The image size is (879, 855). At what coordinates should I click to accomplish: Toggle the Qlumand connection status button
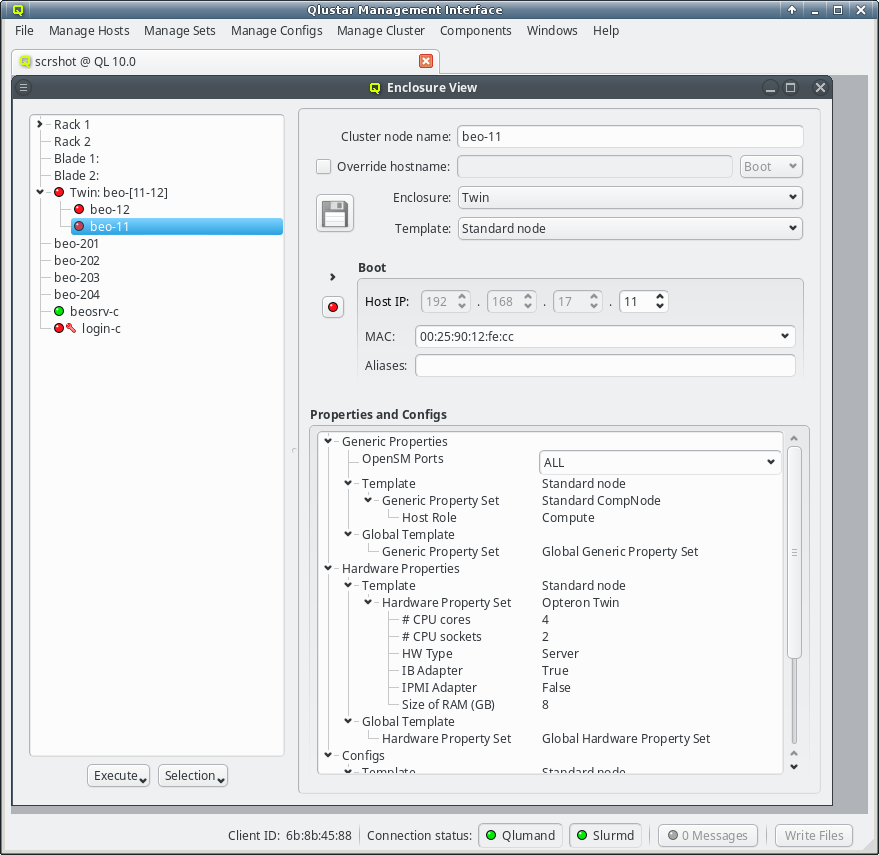tap(519, 835)
